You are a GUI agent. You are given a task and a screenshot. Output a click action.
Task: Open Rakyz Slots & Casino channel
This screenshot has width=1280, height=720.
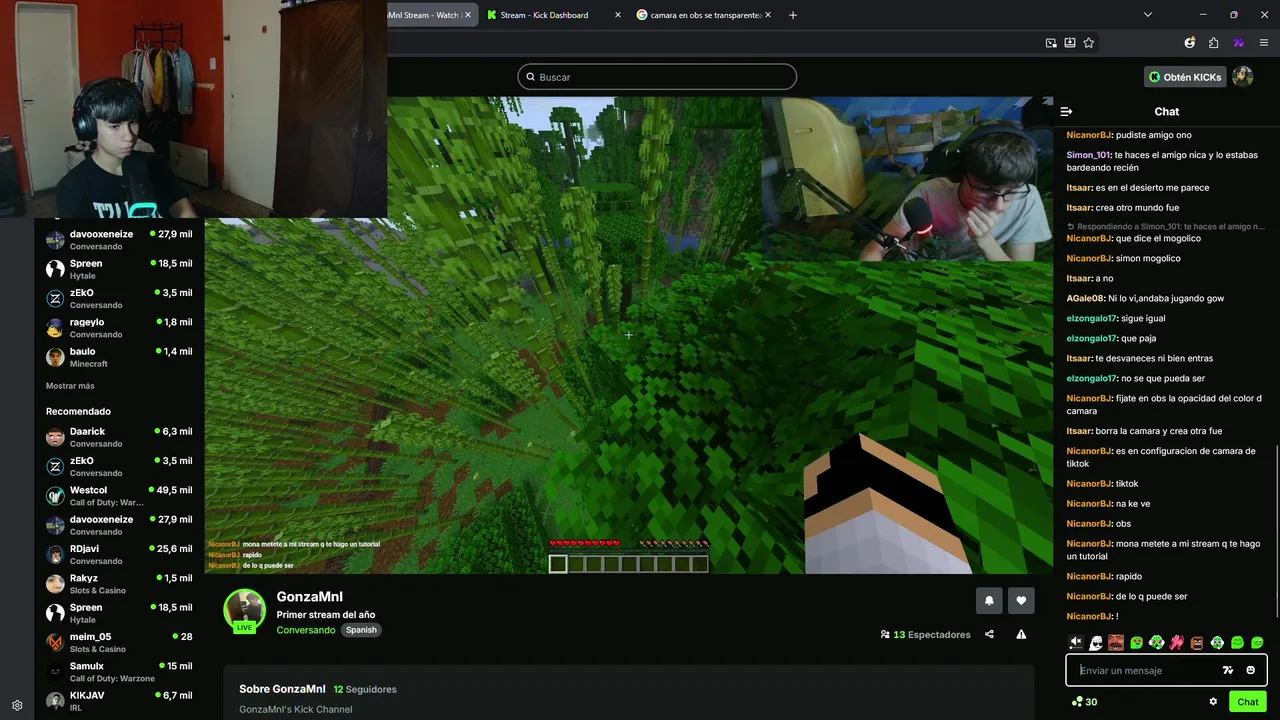point(118,584)
